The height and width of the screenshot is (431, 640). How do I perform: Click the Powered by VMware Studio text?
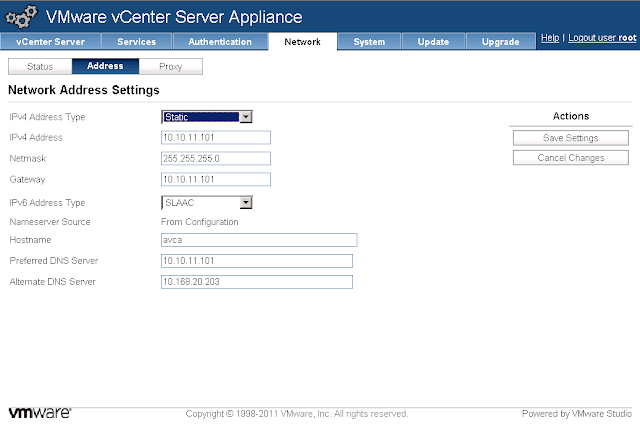[x=577, y=414]
